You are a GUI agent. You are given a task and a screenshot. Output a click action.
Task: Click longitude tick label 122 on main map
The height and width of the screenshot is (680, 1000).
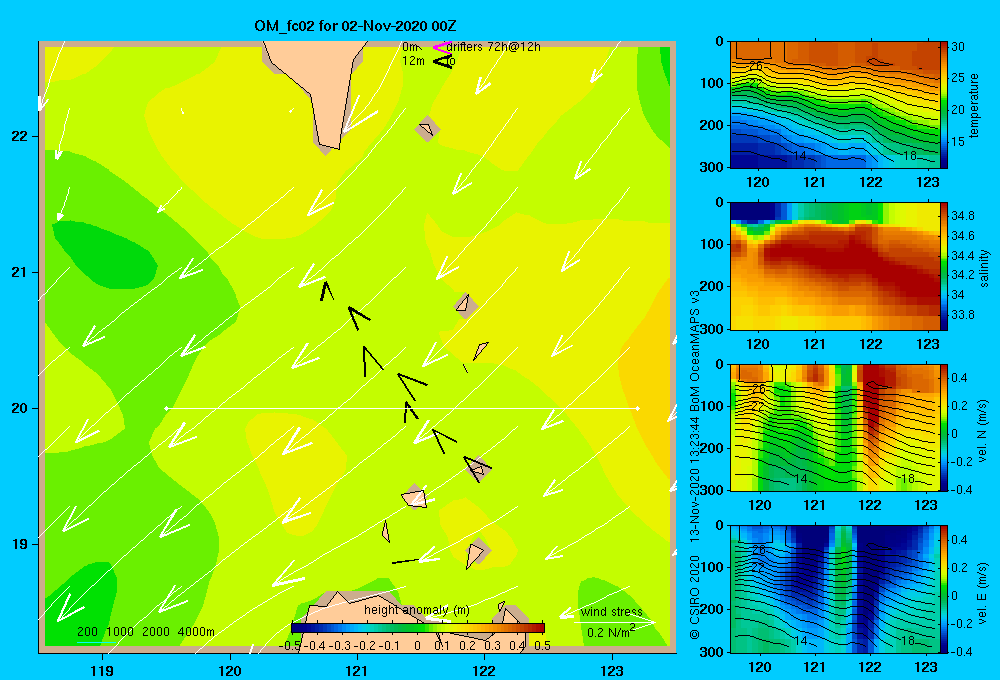(484, 670)
